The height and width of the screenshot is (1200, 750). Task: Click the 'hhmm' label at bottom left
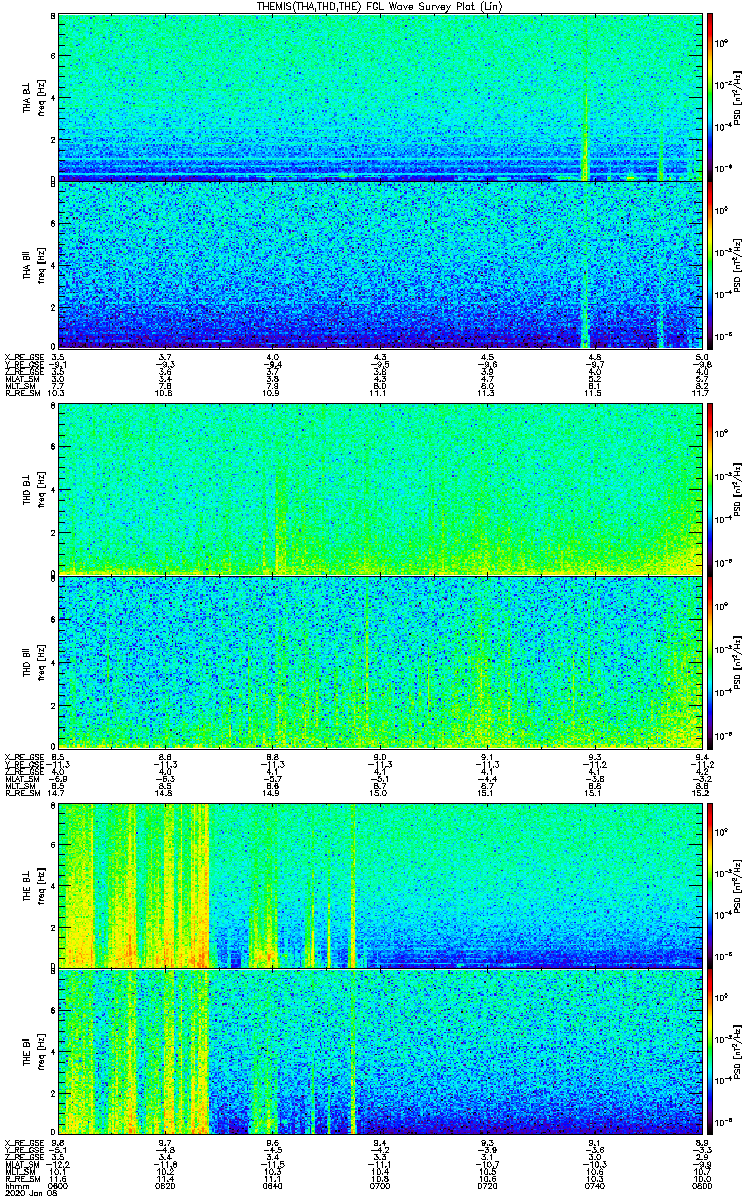point(15,1186)
